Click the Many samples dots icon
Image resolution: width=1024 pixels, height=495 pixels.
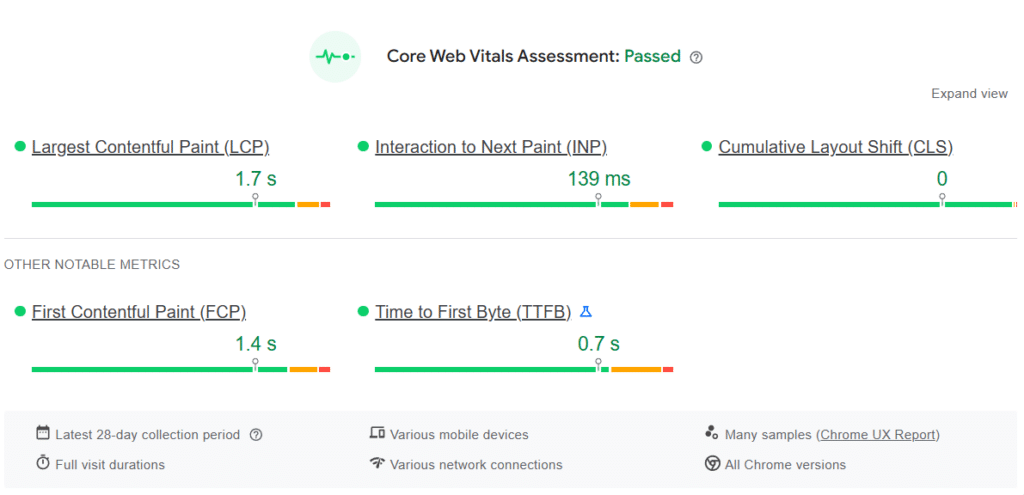712,433
